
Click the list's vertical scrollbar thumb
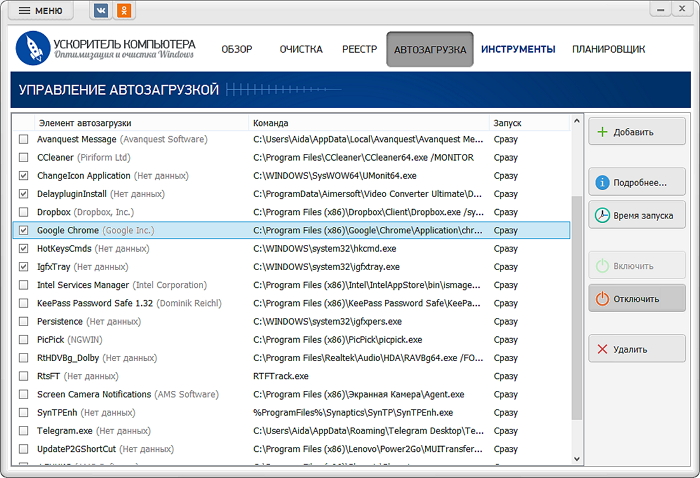pyautogui.click(x=576, y=308)
